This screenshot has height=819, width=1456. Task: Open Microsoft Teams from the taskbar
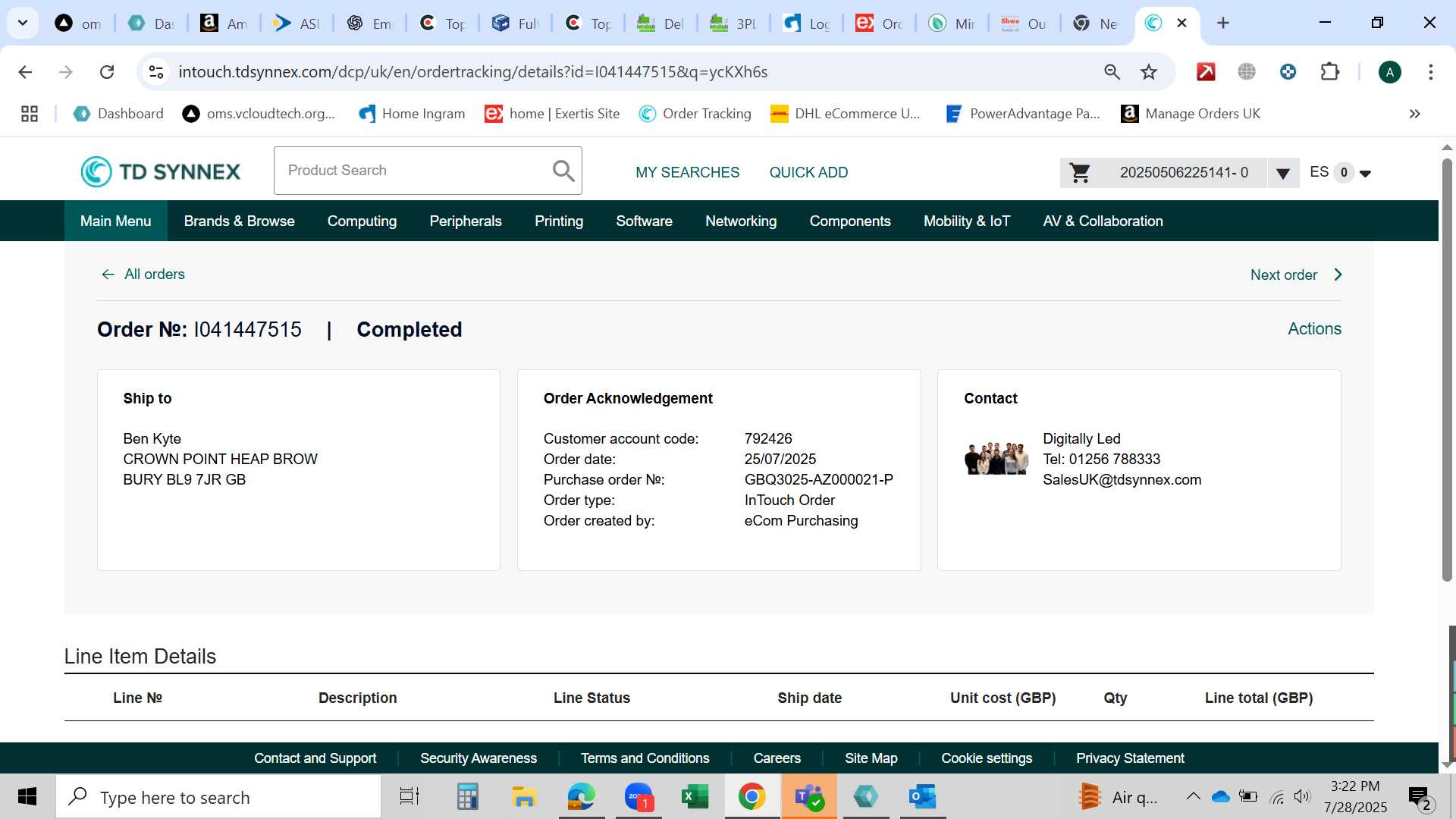point(809,797)
